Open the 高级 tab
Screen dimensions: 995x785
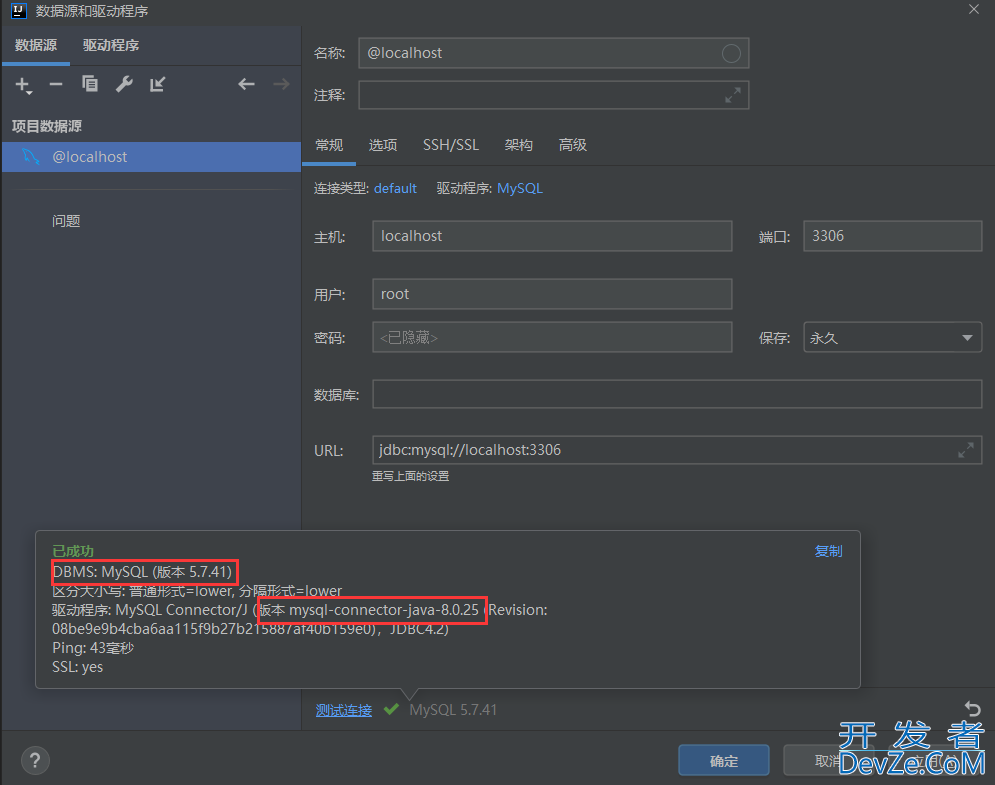pyautogui.click(x=572, y=145)
